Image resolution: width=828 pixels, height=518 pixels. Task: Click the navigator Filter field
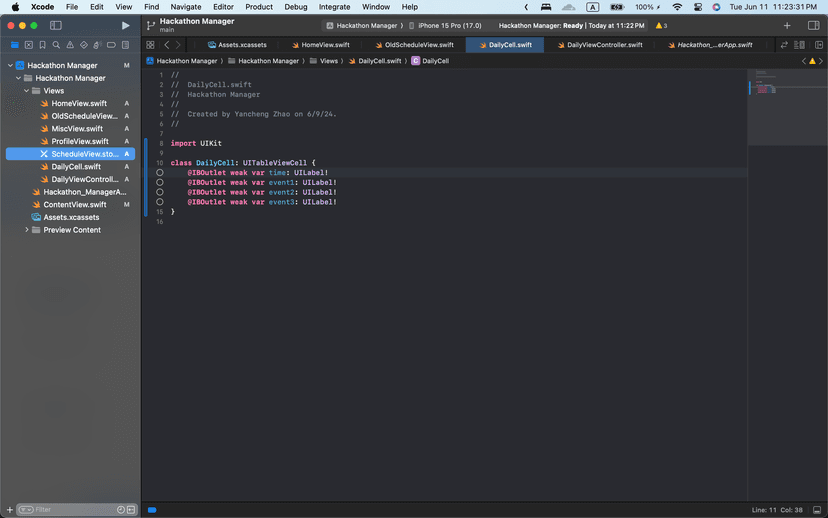pyautogui.click(x=70, y=509)
